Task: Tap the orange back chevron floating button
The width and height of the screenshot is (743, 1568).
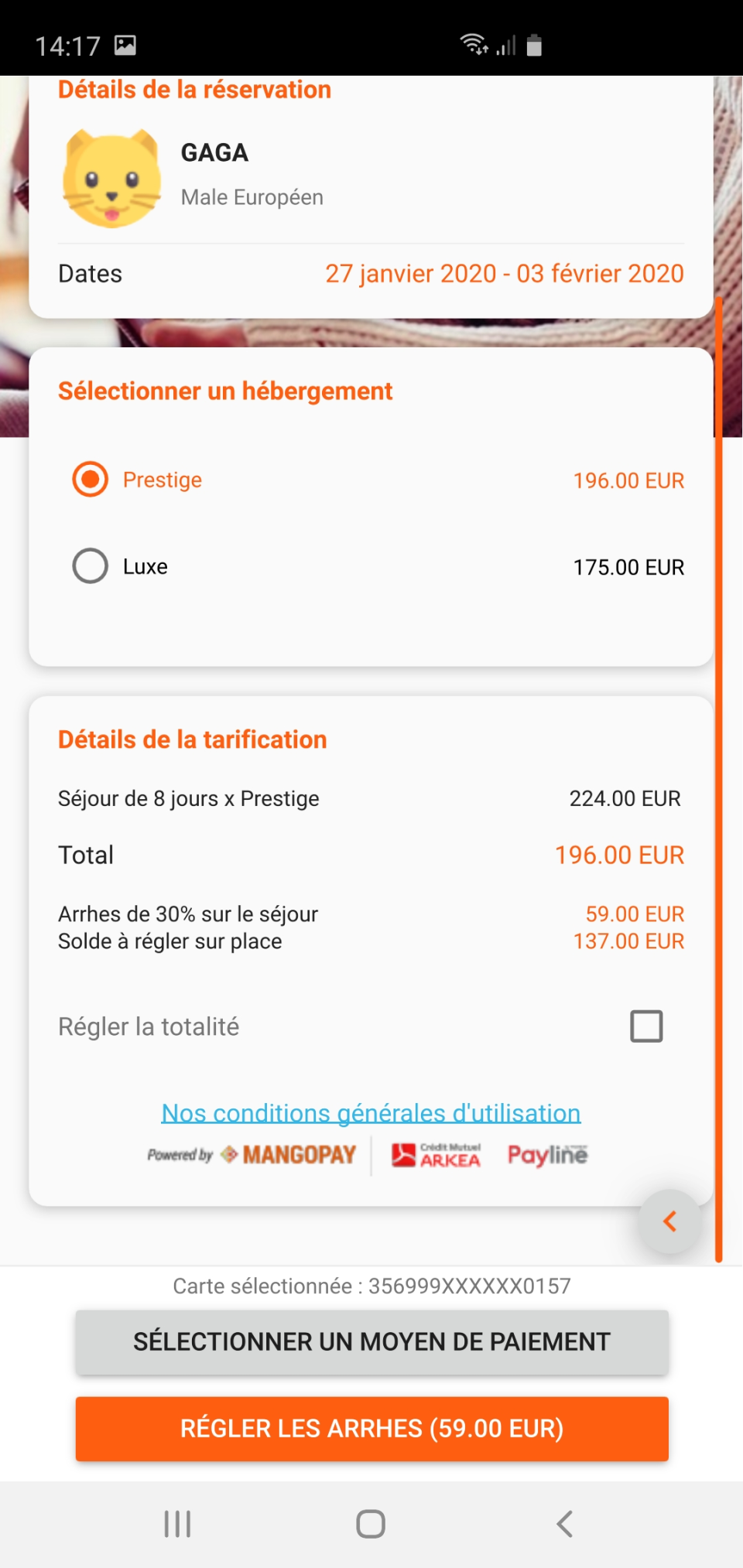Action: (670, 1221)
